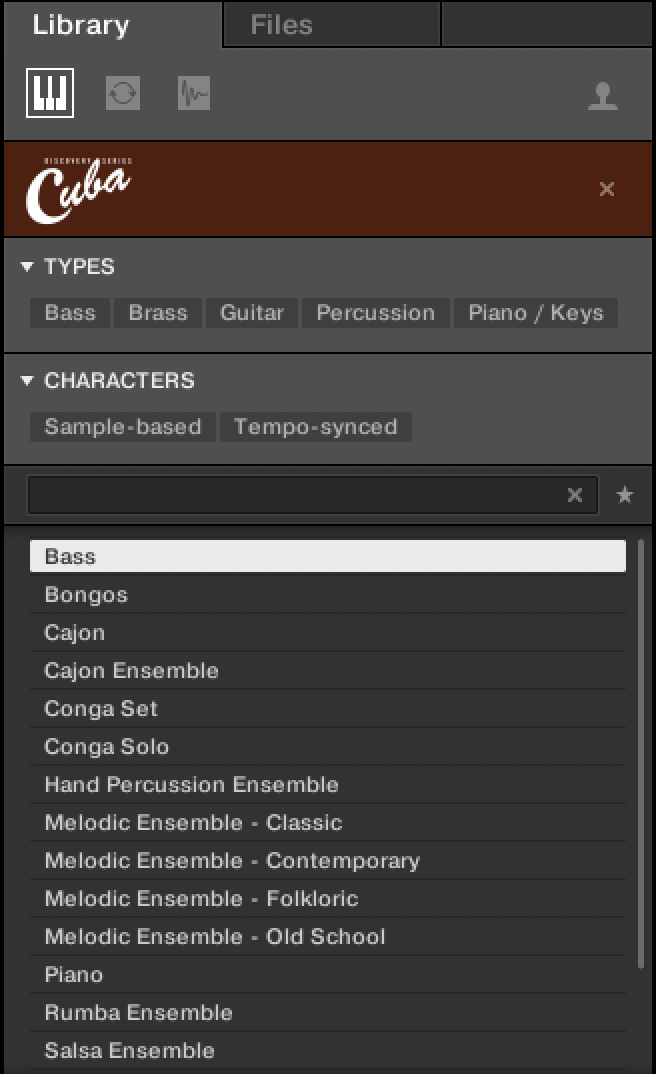The height and width of the screenshot is (1074, 656).
Task: Select the Instruments keyboard icon
Action: tap(50, 94)
